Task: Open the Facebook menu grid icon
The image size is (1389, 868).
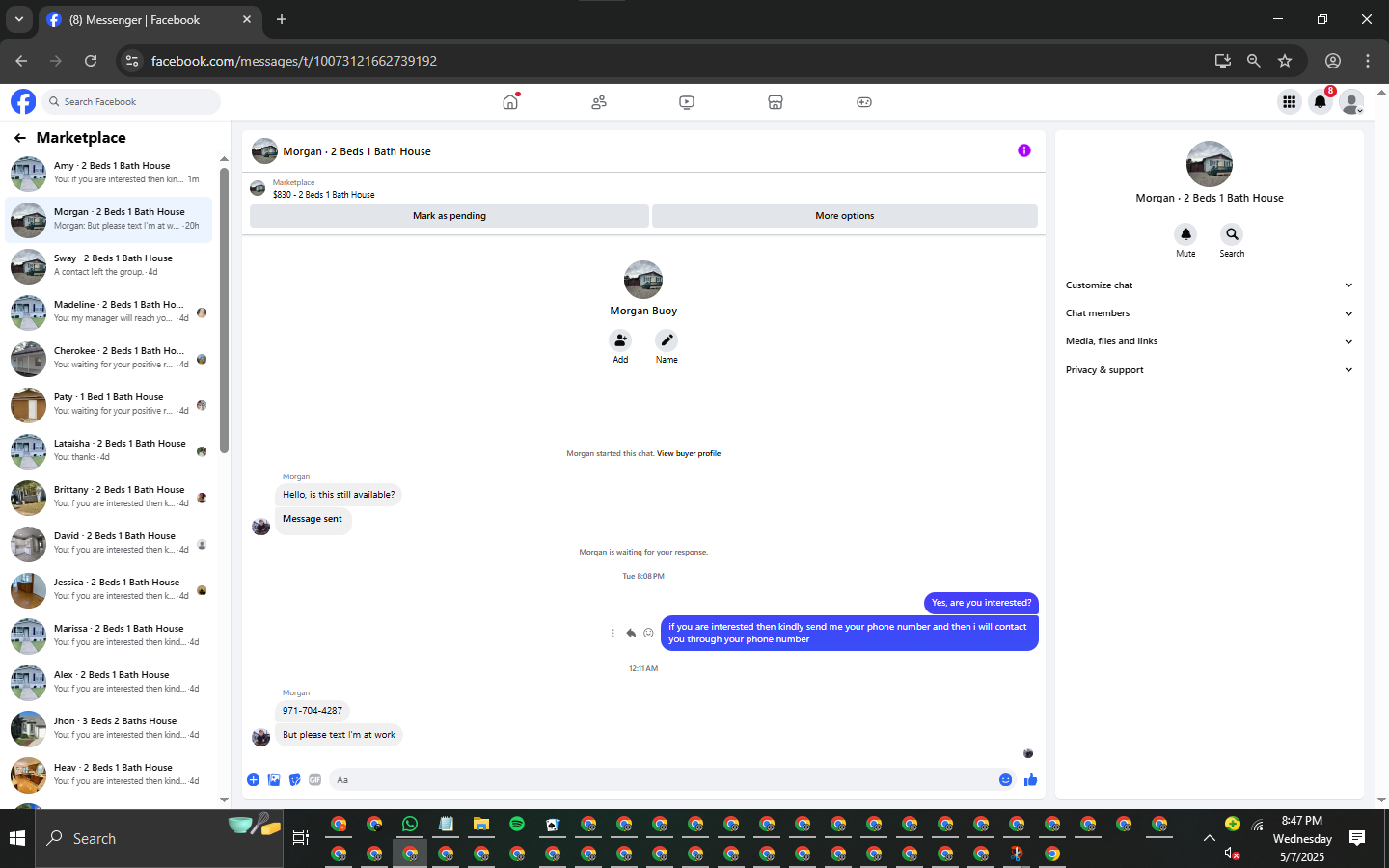Action: click(x=1289, y=101)
